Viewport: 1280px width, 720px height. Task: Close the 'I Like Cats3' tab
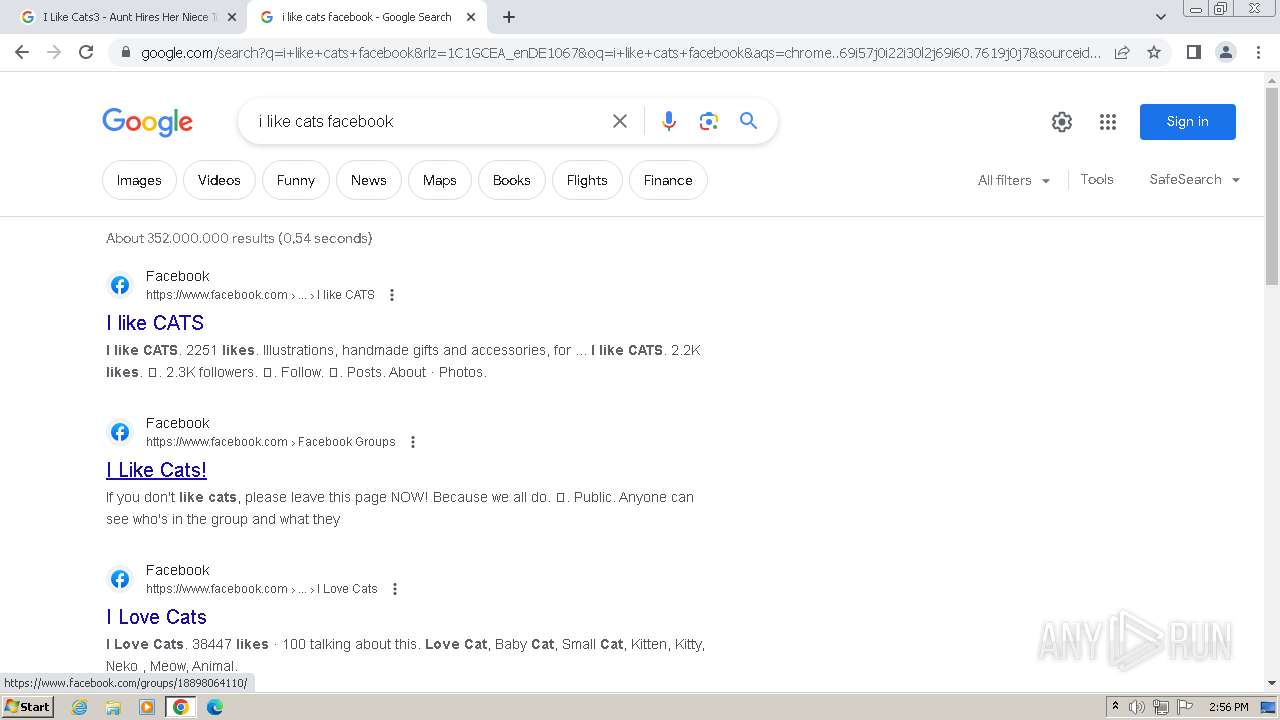coord(232,17)
